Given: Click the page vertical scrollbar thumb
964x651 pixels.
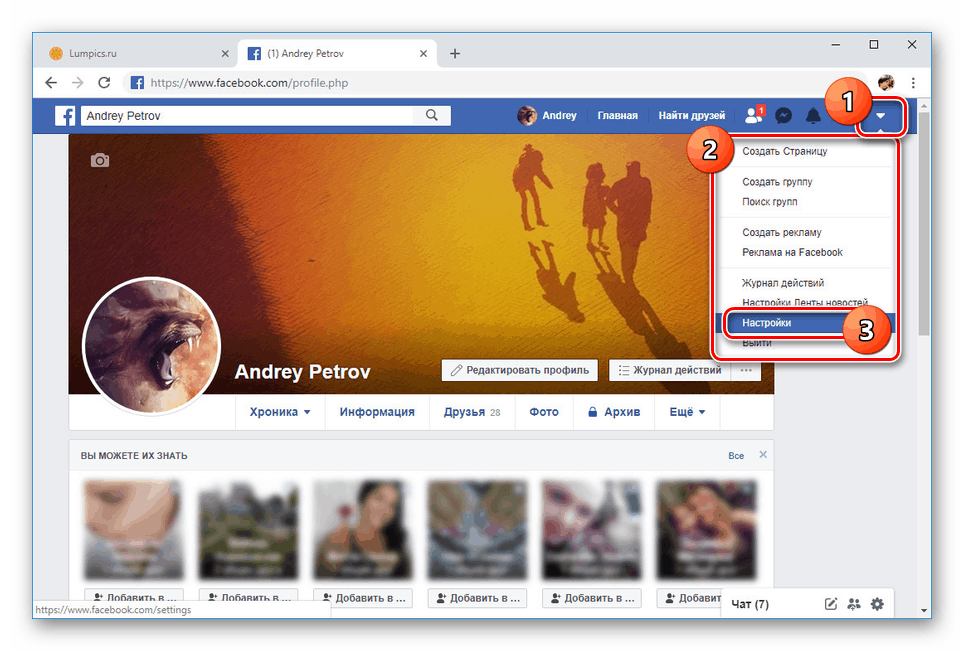Looking at the screenshot, I should (x=923, y=223).
